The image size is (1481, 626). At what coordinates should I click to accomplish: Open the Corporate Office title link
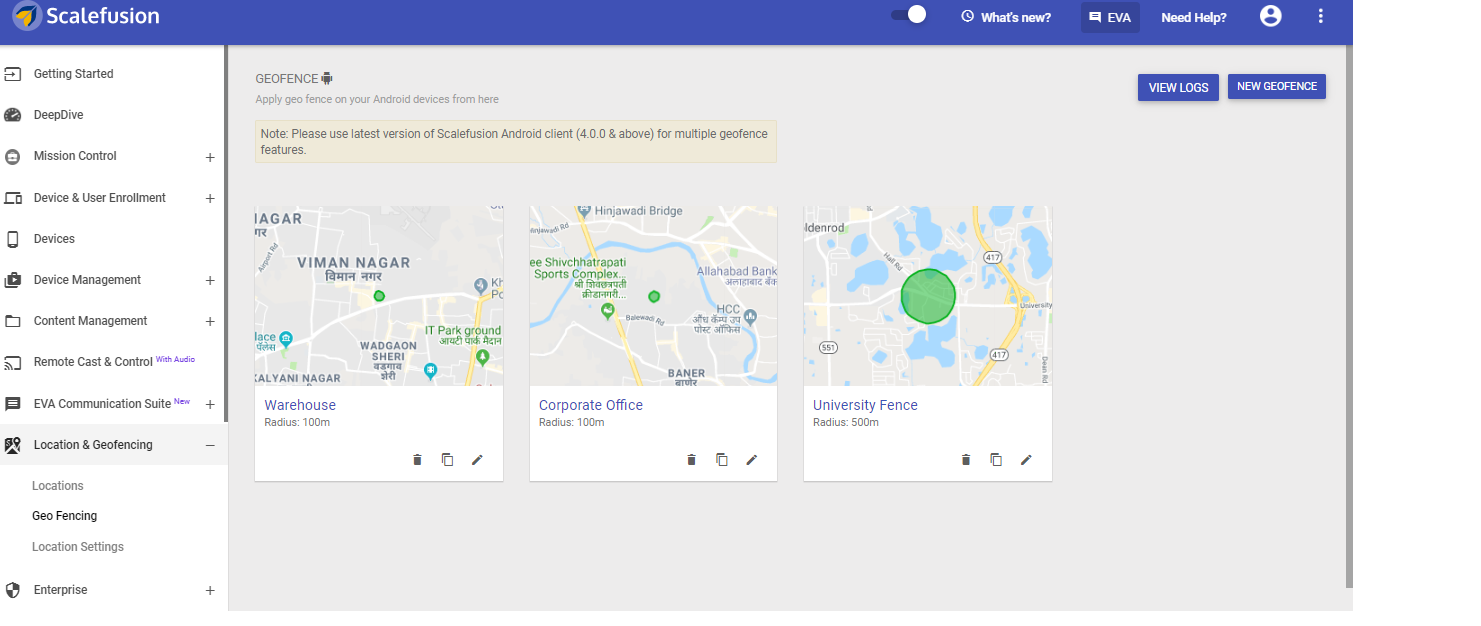(591, 405)
